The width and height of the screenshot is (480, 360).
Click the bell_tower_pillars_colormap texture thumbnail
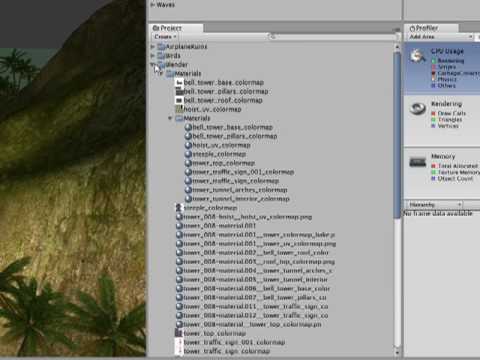[x=179, y=91]
